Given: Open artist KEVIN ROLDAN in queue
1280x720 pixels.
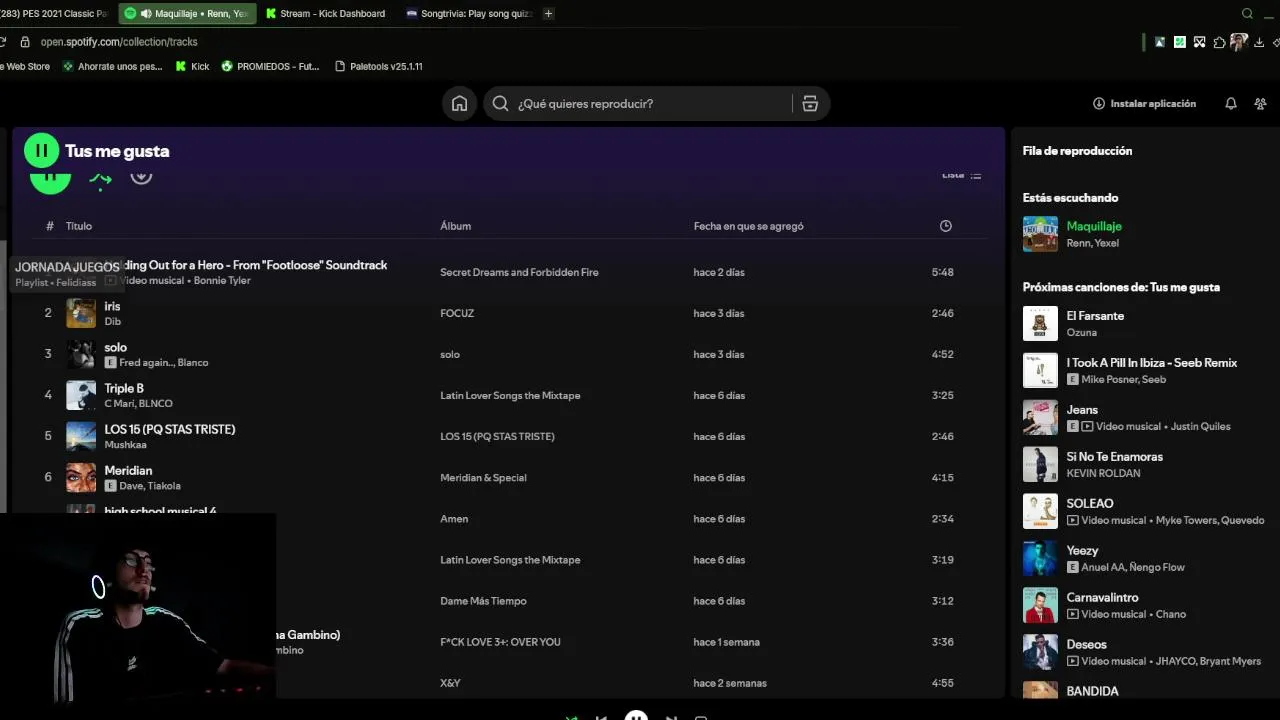Looking at the screenshot, I should (x=1103, y=473).
